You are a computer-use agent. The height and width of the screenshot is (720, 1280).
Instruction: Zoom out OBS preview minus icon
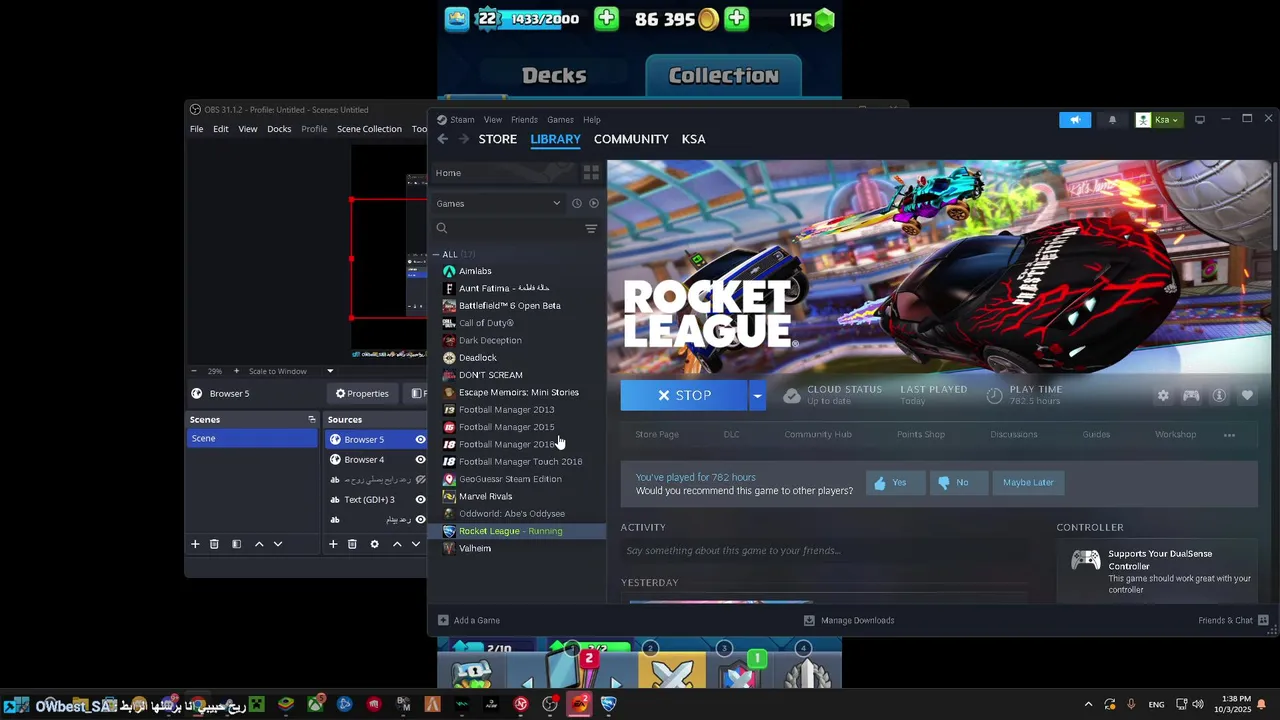194,371
